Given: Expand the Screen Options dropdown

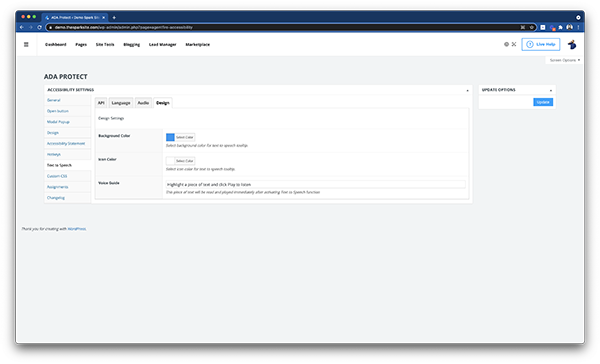Looking at the screenshot, I should [564, 60].
